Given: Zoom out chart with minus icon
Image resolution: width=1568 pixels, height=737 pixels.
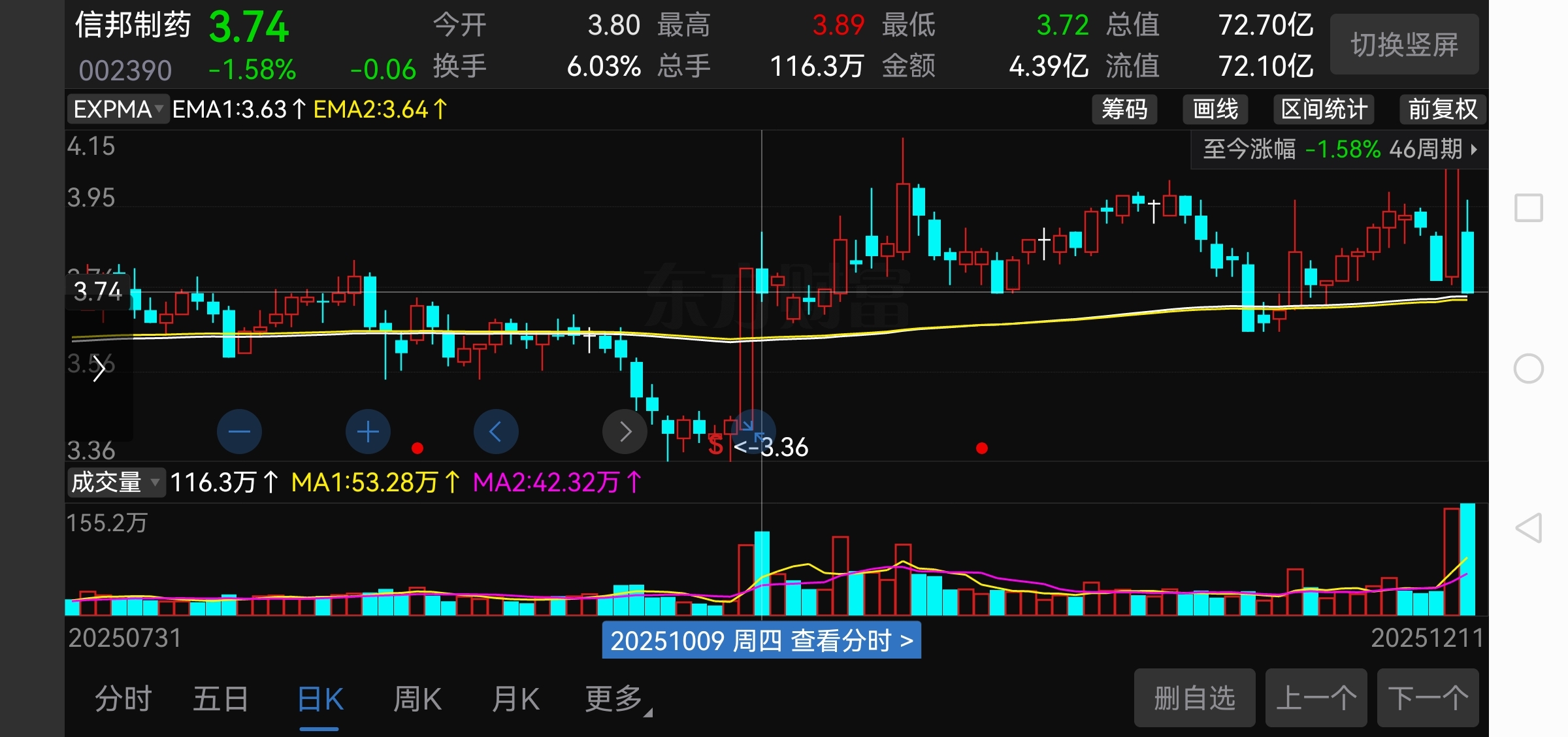Looking at the screenshot, I should pos(239,432).
